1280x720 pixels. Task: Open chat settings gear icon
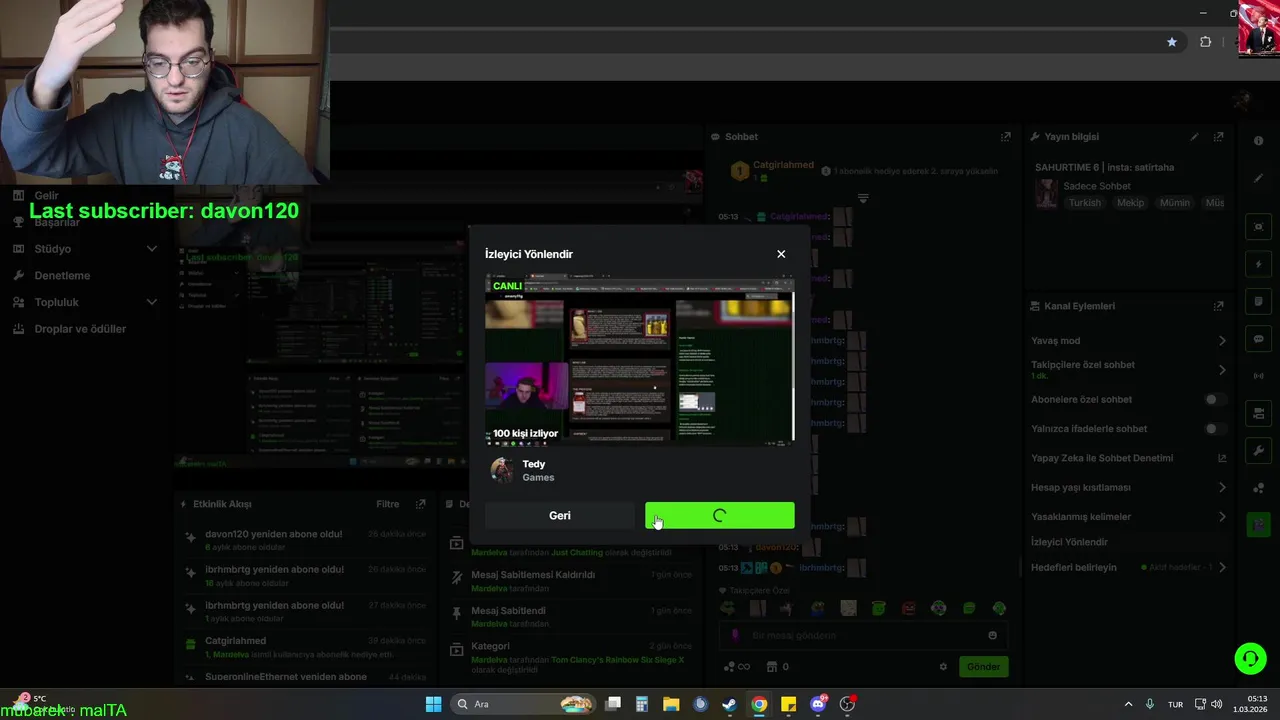[x=943, y=667]
